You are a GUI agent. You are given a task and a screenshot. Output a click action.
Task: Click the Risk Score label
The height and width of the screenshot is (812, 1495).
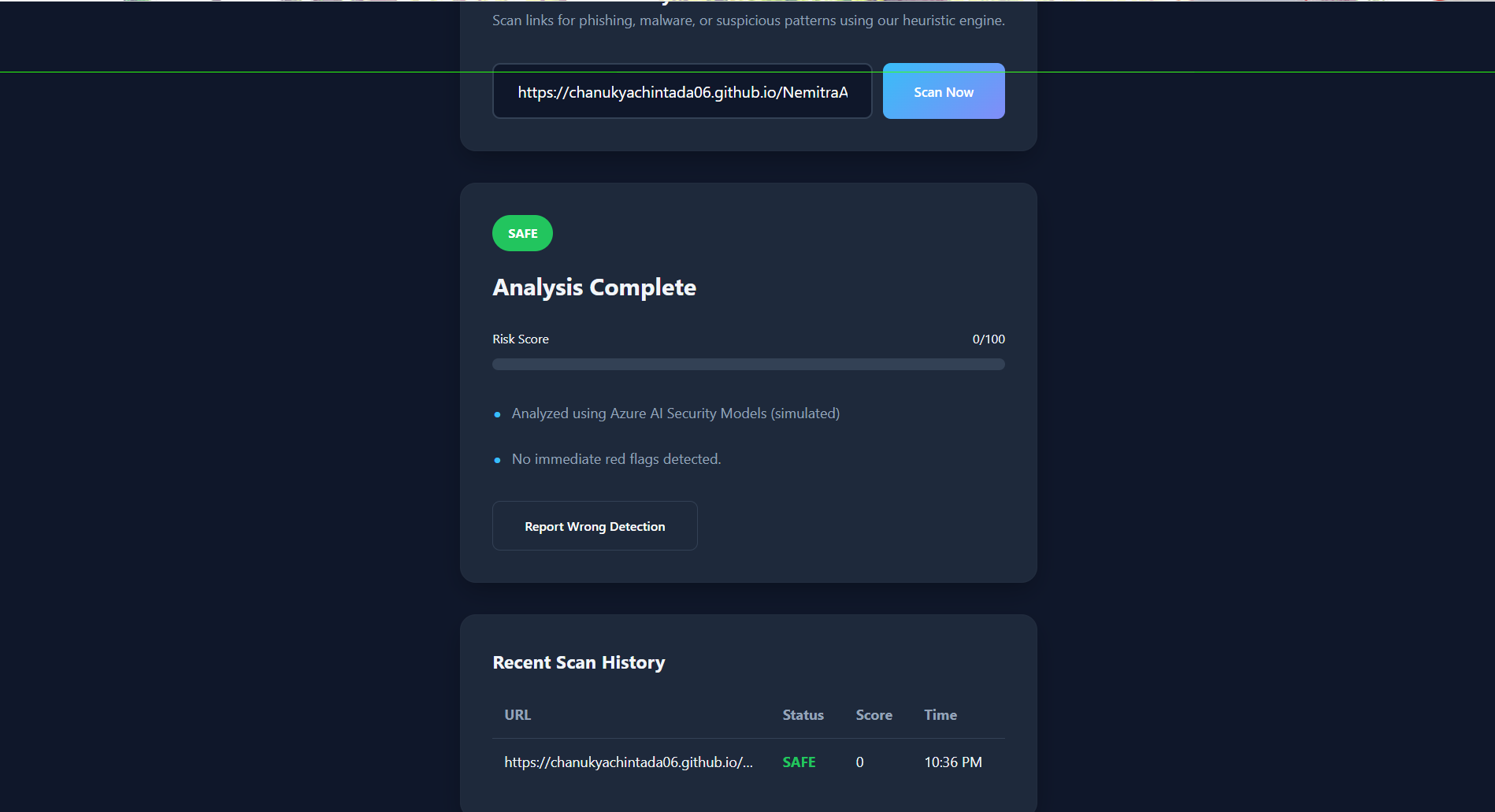click(x=521, y=339)
